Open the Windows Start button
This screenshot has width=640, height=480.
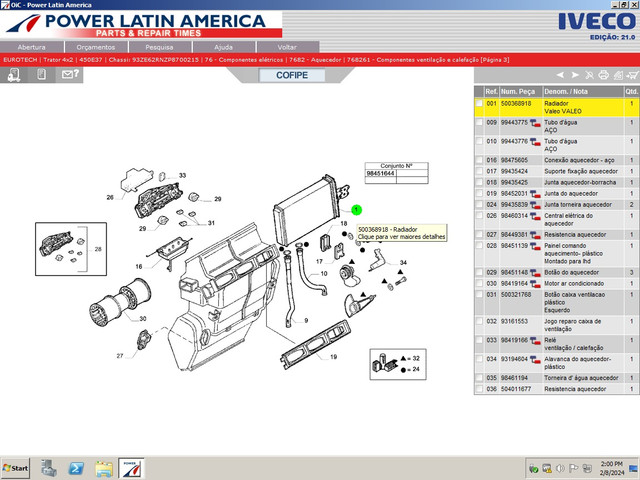(15, 468)
